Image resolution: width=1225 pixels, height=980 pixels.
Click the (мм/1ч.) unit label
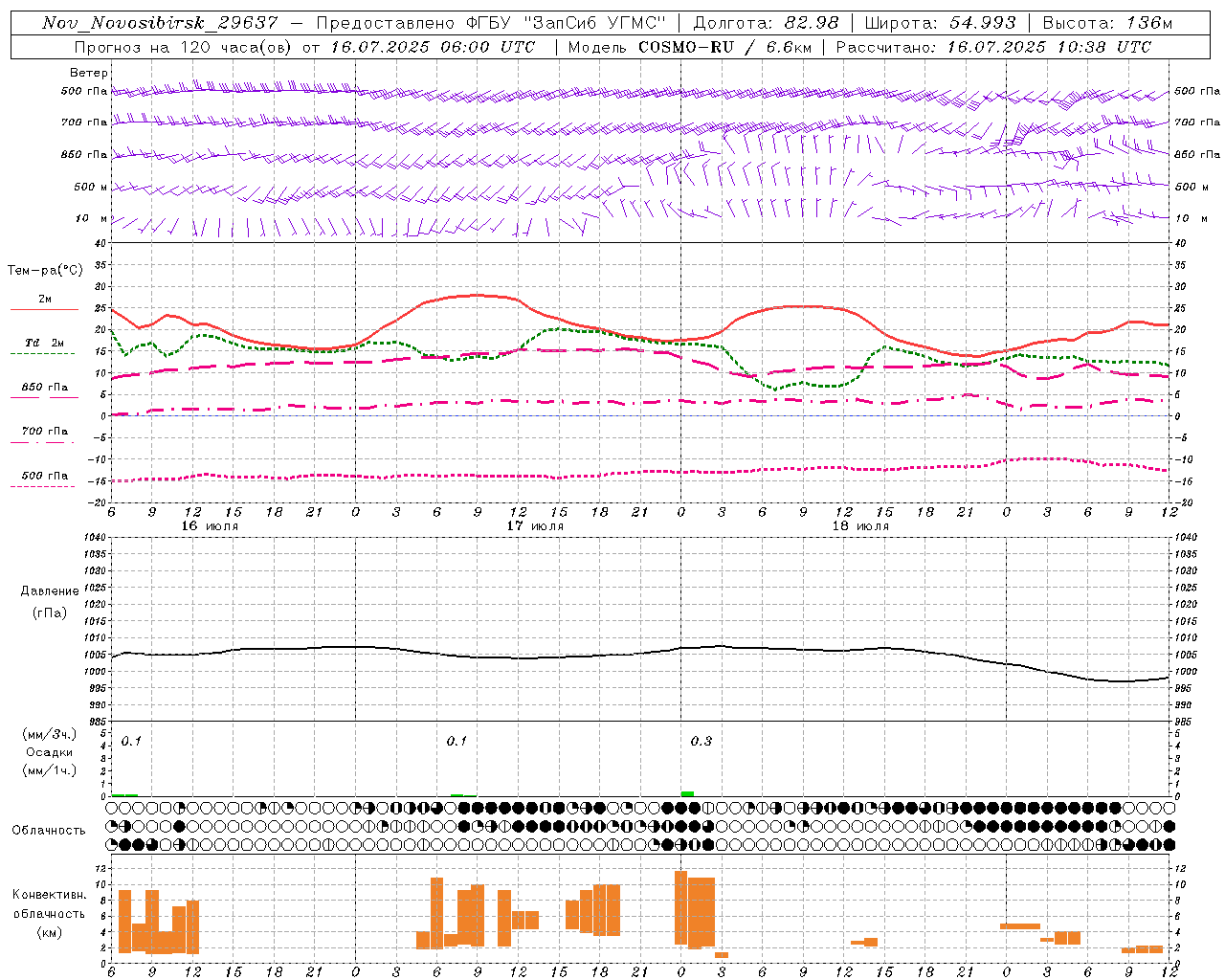tap(50, 770)
